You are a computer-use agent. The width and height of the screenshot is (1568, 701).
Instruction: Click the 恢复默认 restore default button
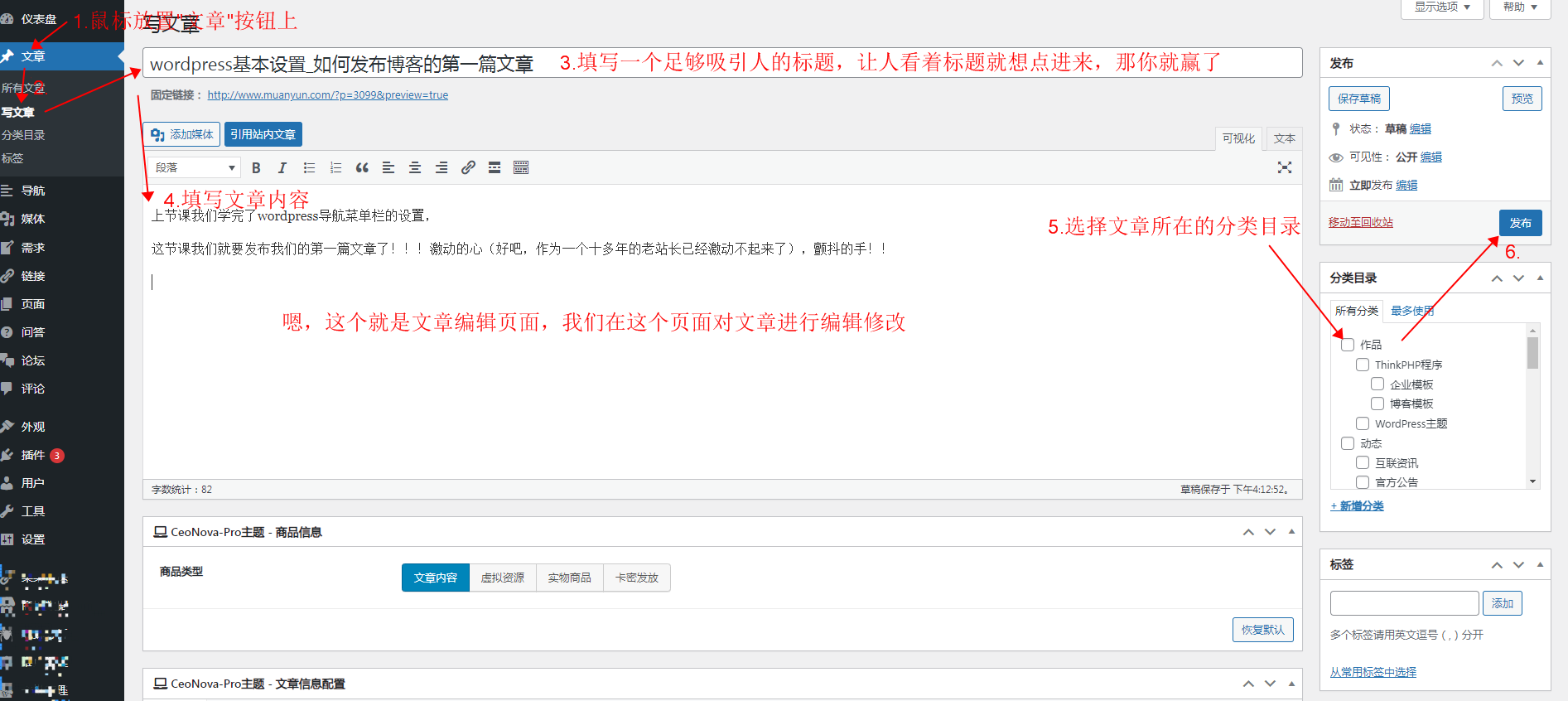coord(1263,630)
